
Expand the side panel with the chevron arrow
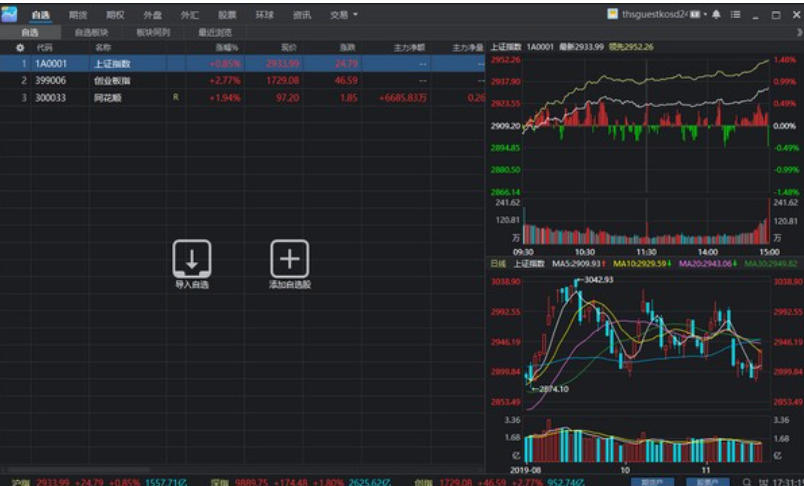click(x=799, y=32)
